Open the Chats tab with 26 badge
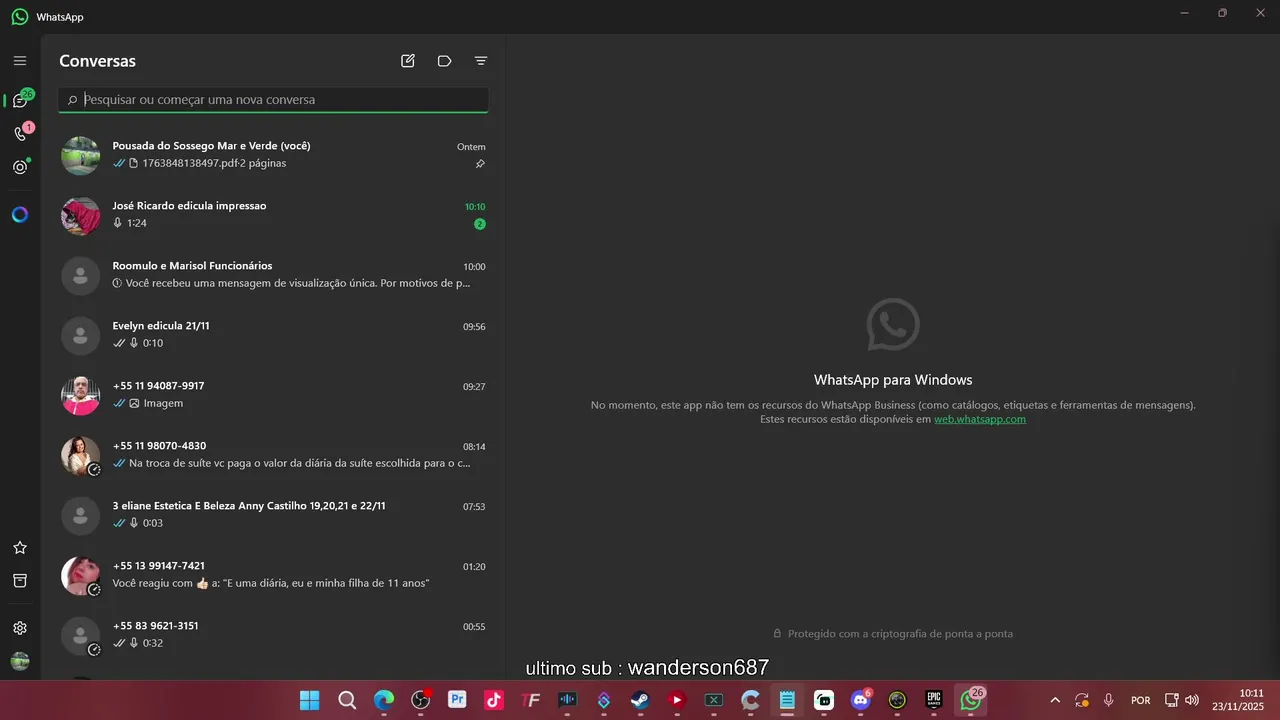The height and width of the screenshot is (720, 1280). (20, 100)
